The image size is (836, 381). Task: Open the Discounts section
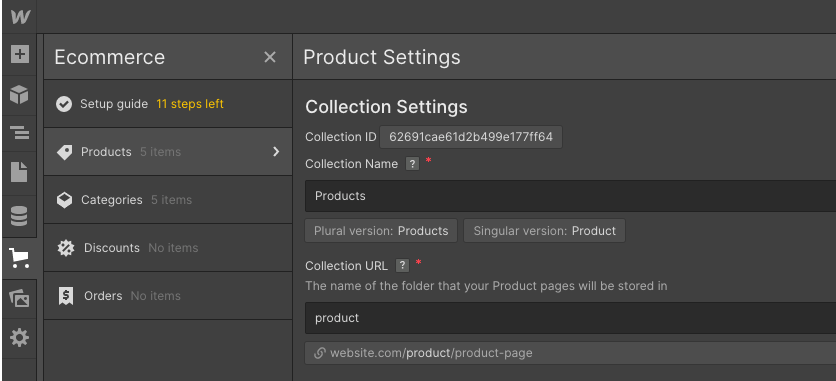[x=168, y=248]
